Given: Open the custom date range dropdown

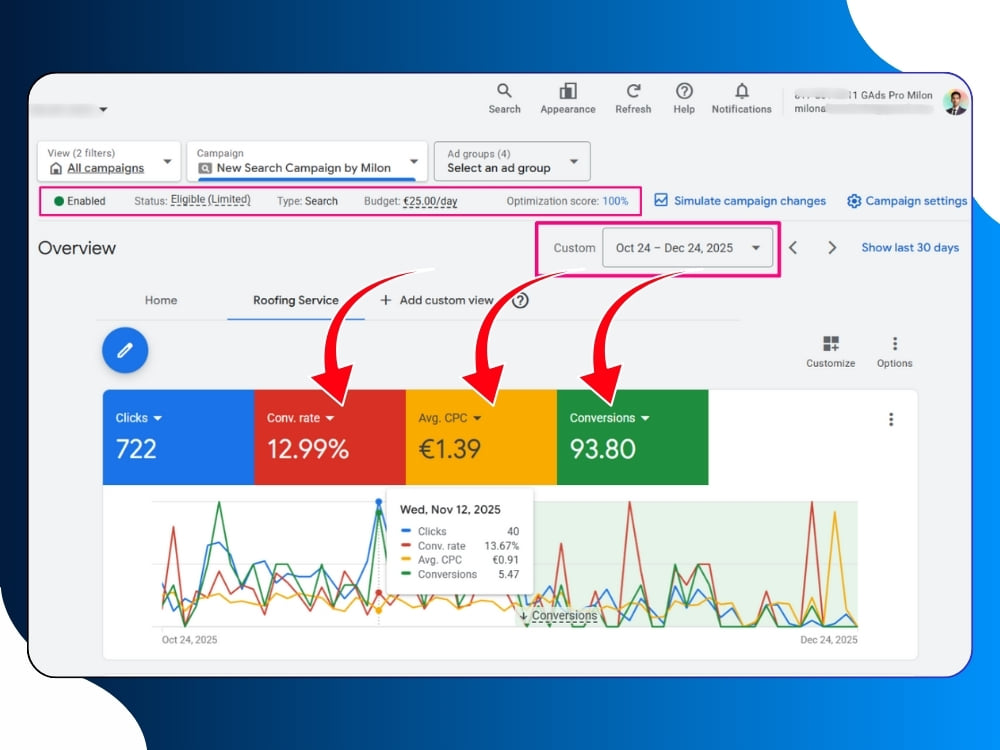Looking at the screenshot, I should 688,247.
